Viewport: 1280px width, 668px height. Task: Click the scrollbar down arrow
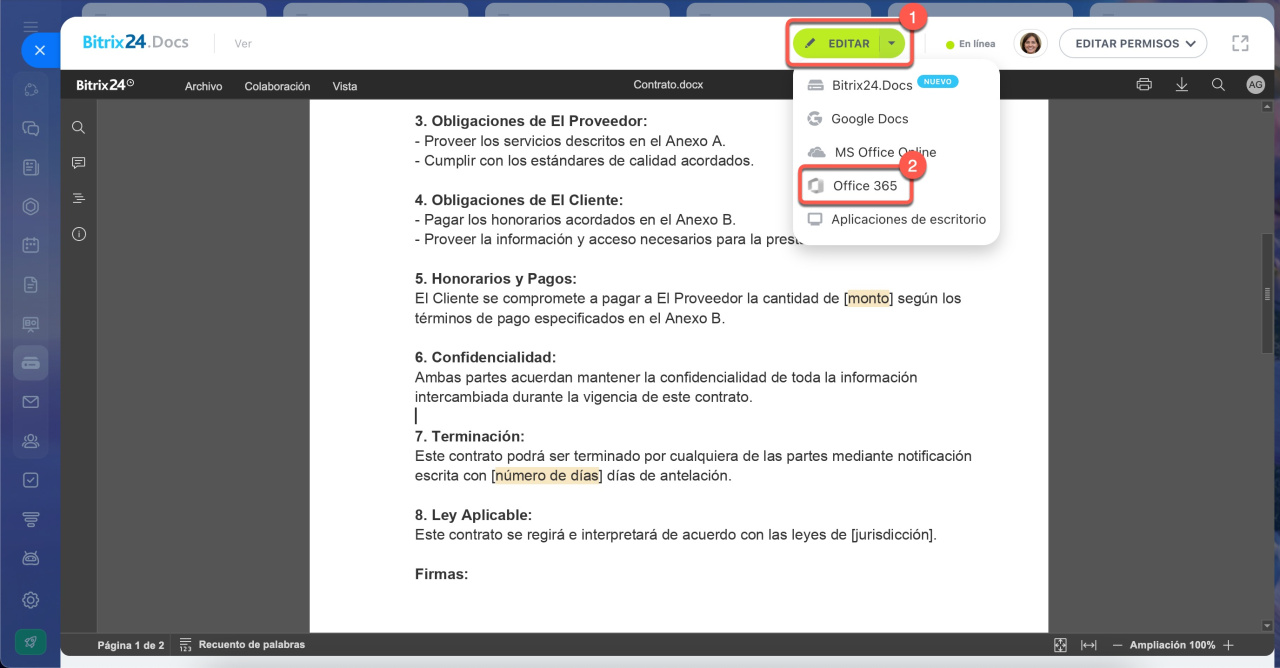tap(1268, 626)
